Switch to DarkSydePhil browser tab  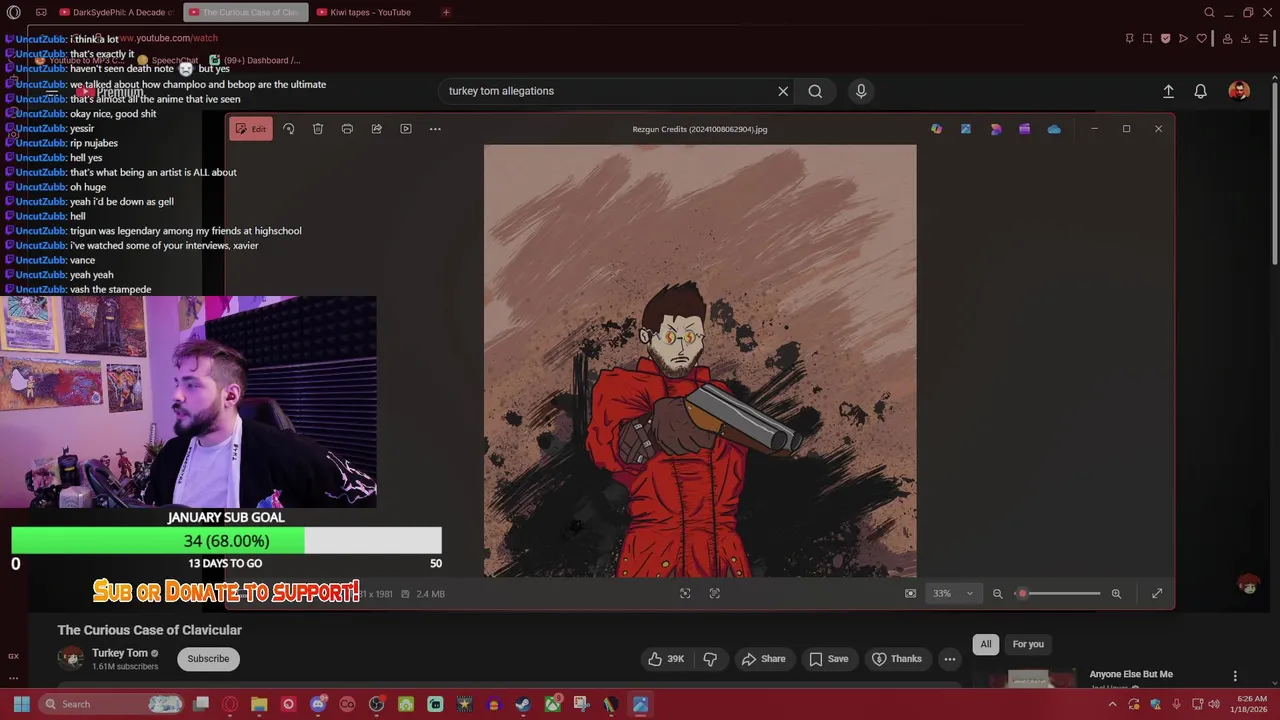pos(117,12)
